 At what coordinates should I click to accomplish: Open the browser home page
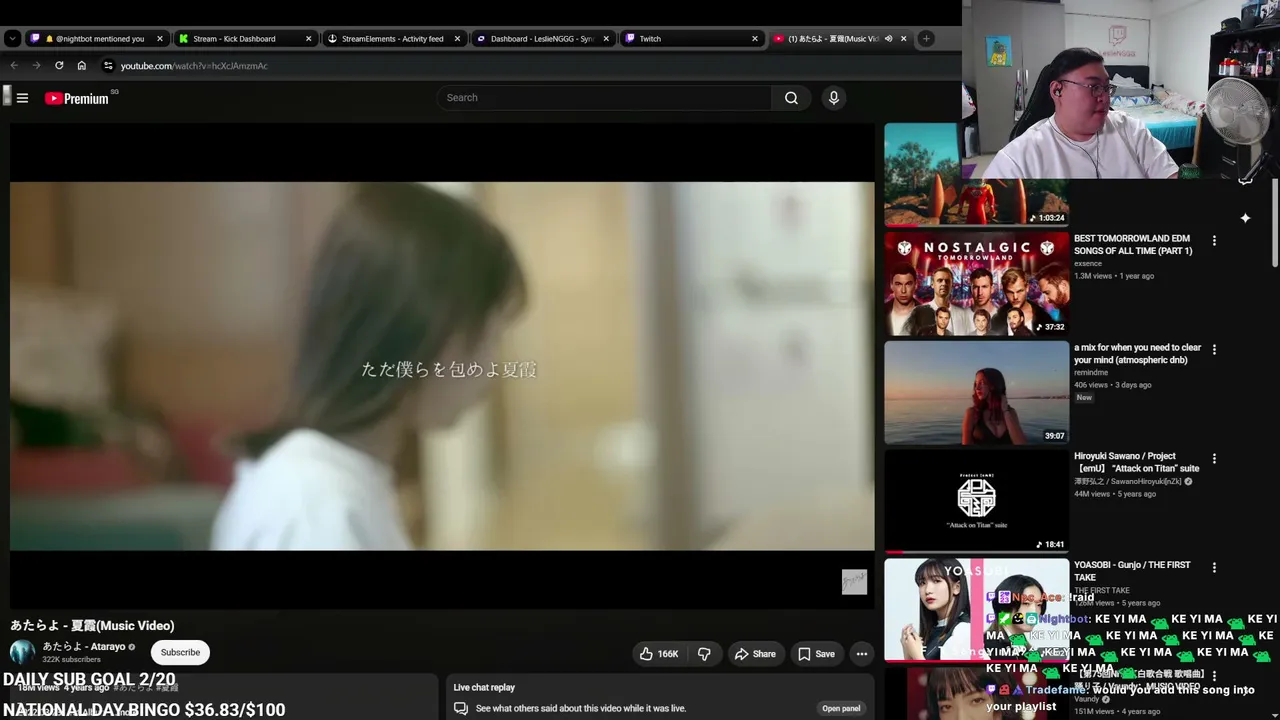(81, 66)
